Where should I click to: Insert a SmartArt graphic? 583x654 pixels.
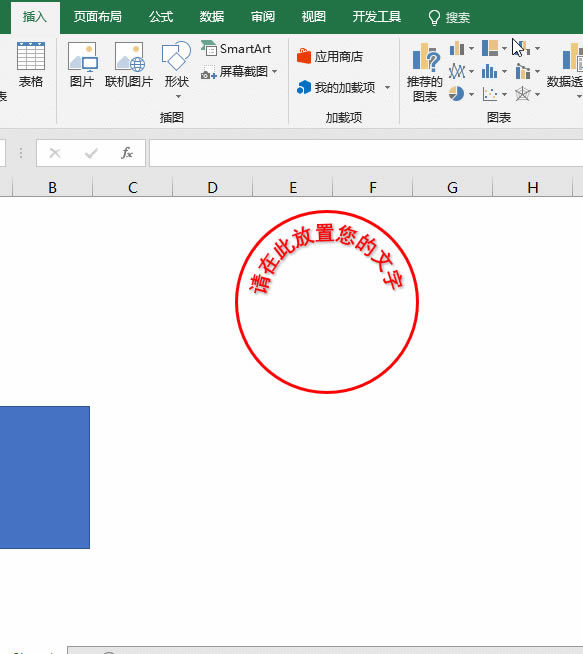(x=236, y=49)
